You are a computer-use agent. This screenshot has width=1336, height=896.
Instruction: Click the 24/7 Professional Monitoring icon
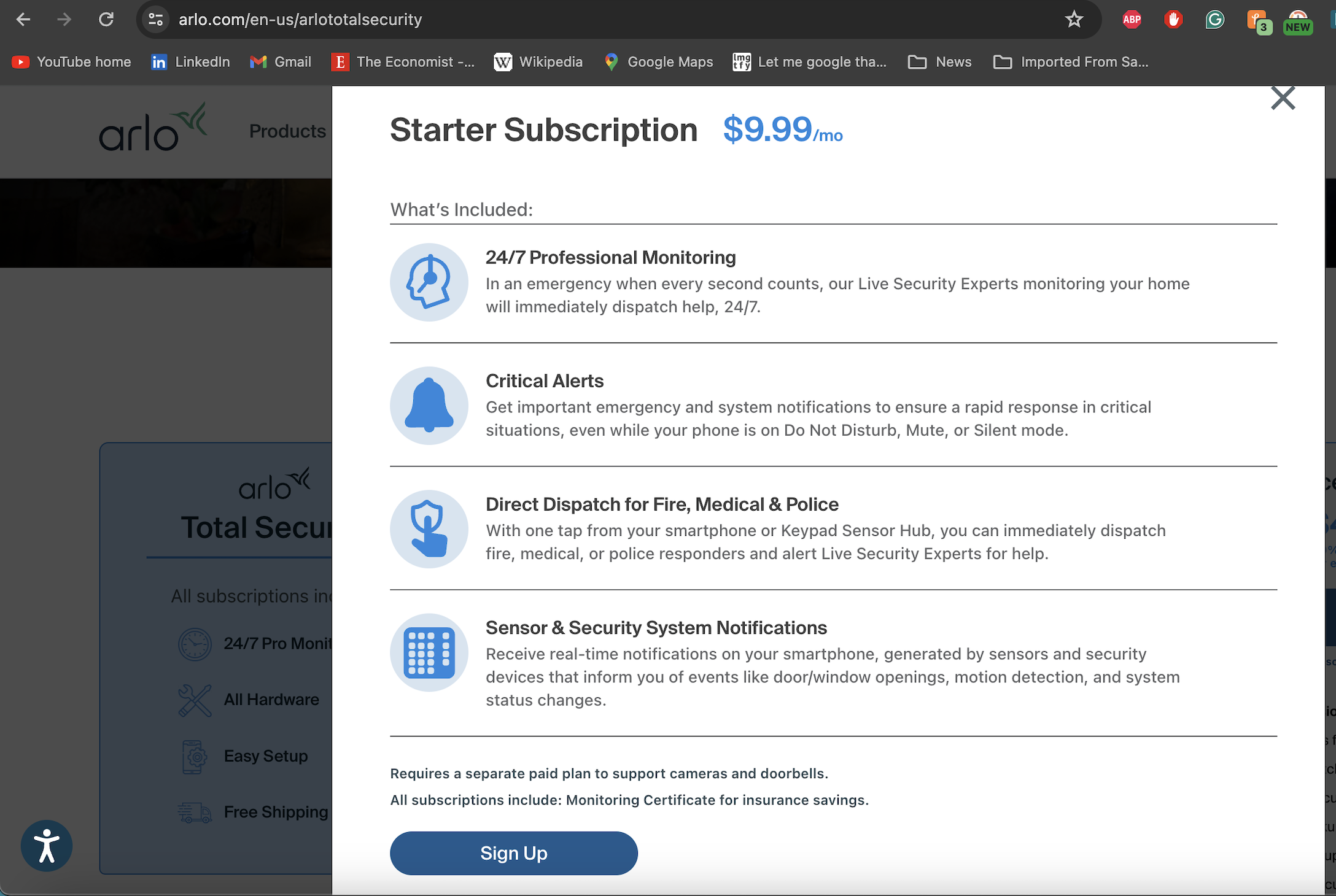coord(429,282)
